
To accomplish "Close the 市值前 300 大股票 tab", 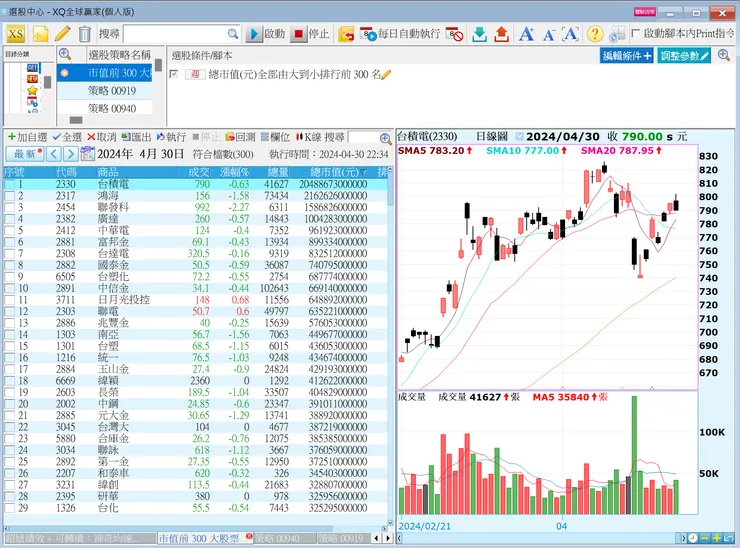I will pyautogui.click(x=248, y=537).
